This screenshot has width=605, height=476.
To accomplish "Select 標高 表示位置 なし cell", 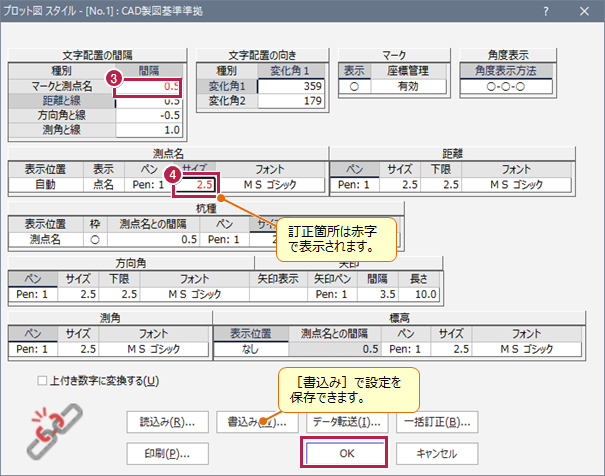I will coord(251,349).
